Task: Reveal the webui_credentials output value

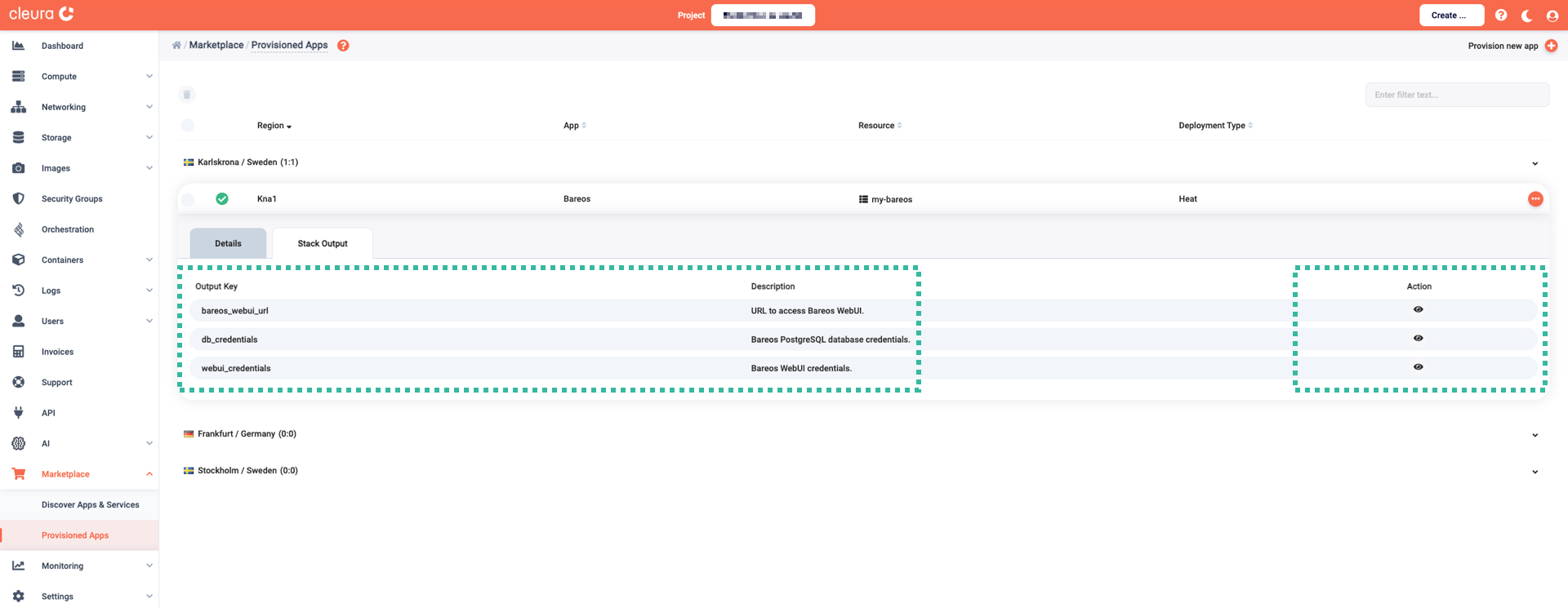Action: click(x=1418, y=367)
